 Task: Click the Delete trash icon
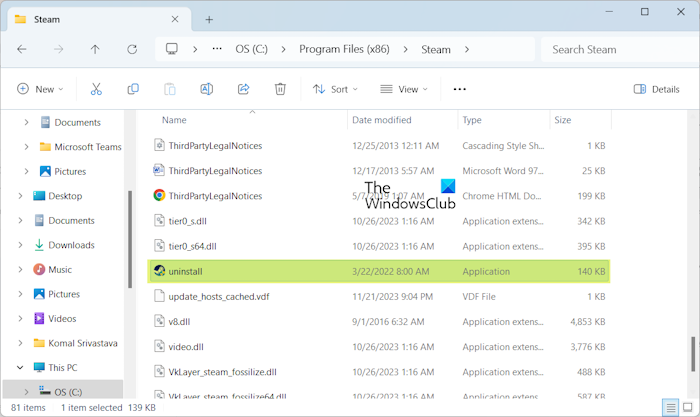point(280,89)
